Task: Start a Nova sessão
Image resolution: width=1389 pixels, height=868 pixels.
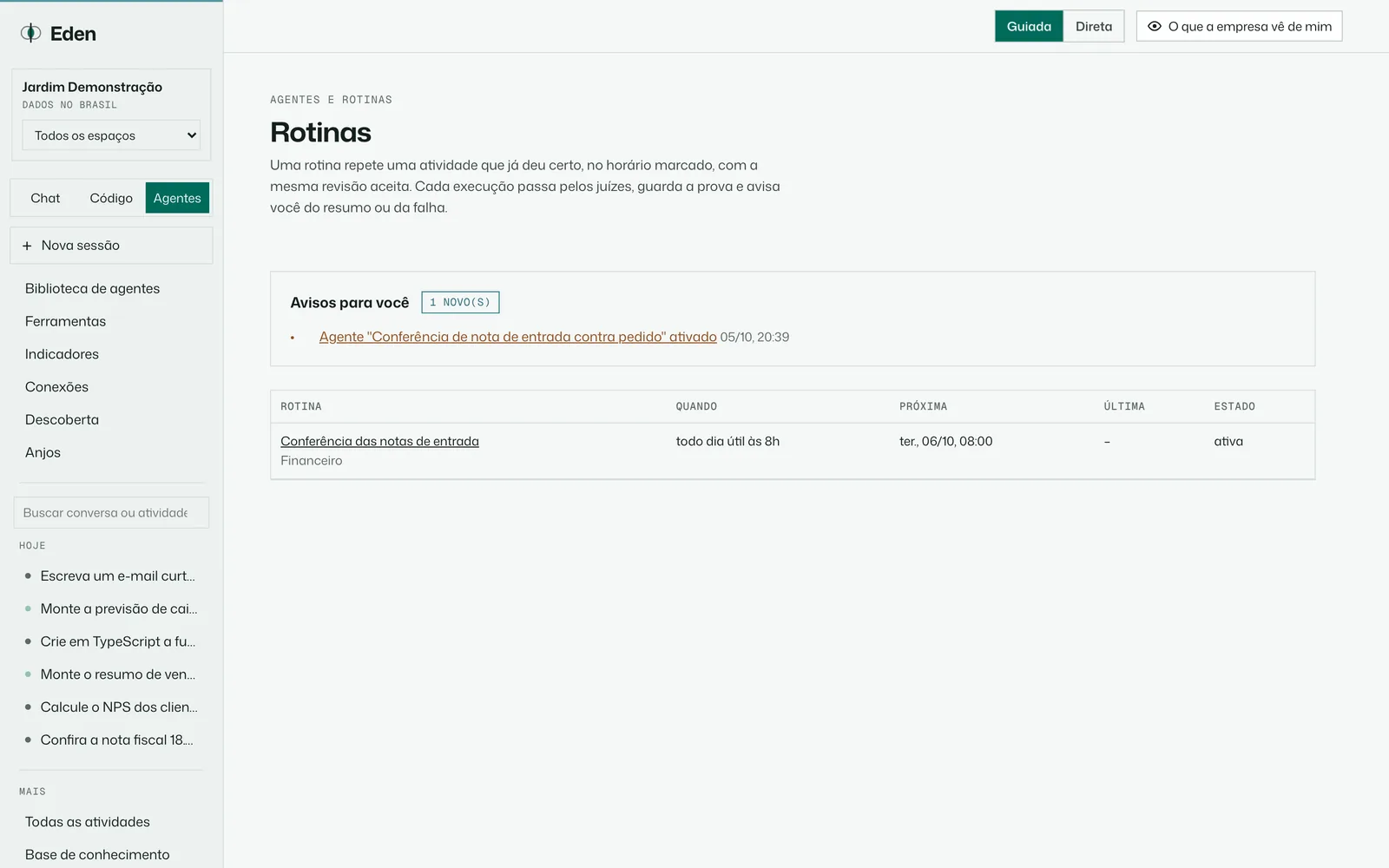Action: (x=111, y=246)
